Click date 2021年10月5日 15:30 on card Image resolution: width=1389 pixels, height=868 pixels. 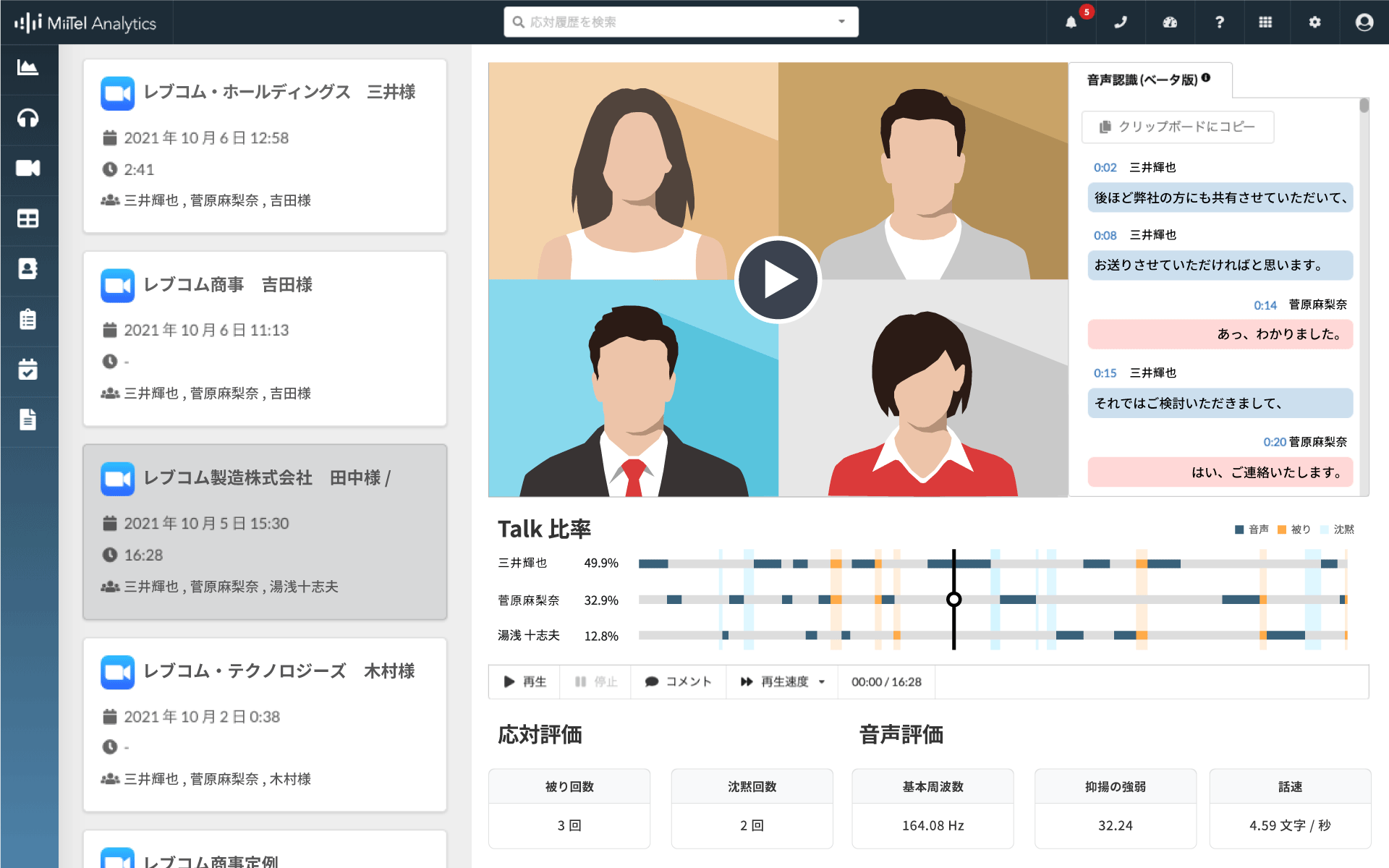click(x=206, y=523)
